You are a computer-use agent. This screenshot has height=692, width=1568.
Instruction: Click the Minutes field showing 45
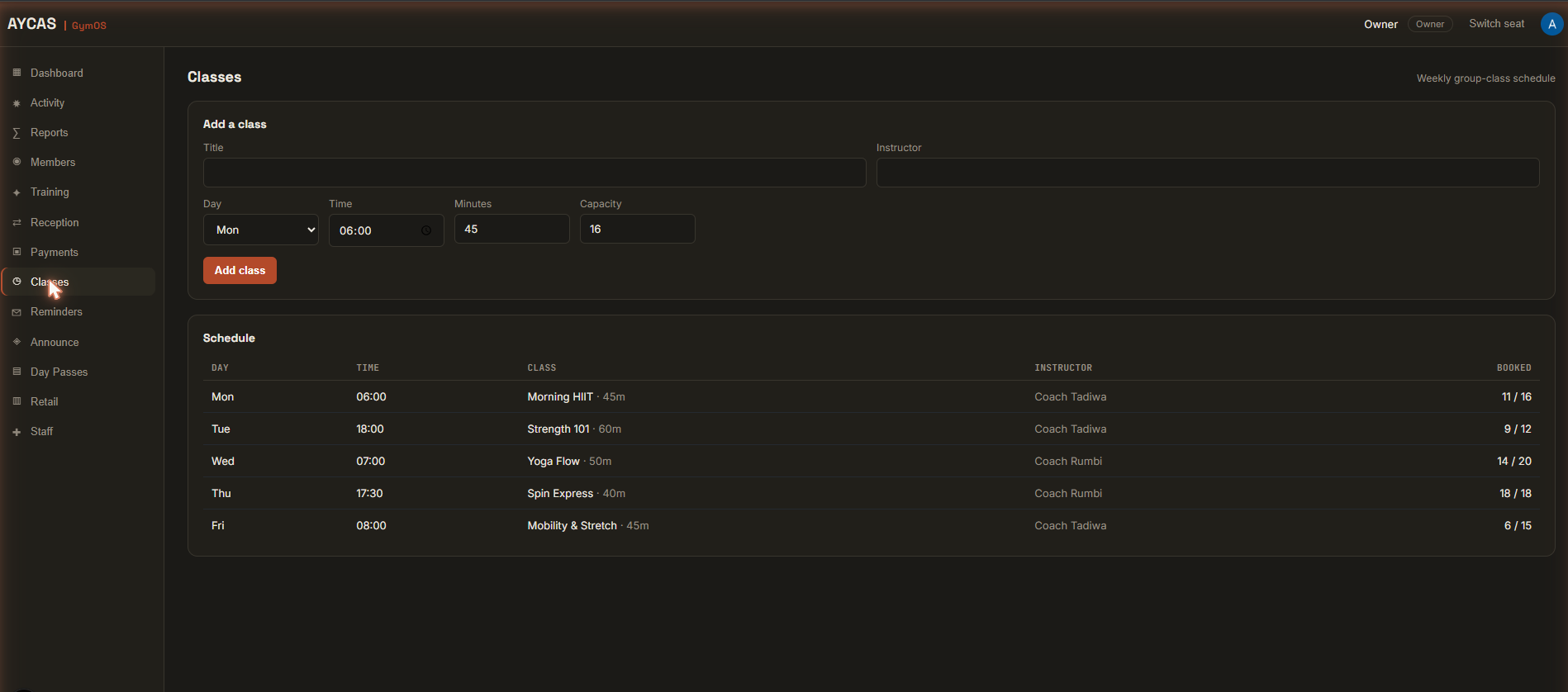[512, 229]
